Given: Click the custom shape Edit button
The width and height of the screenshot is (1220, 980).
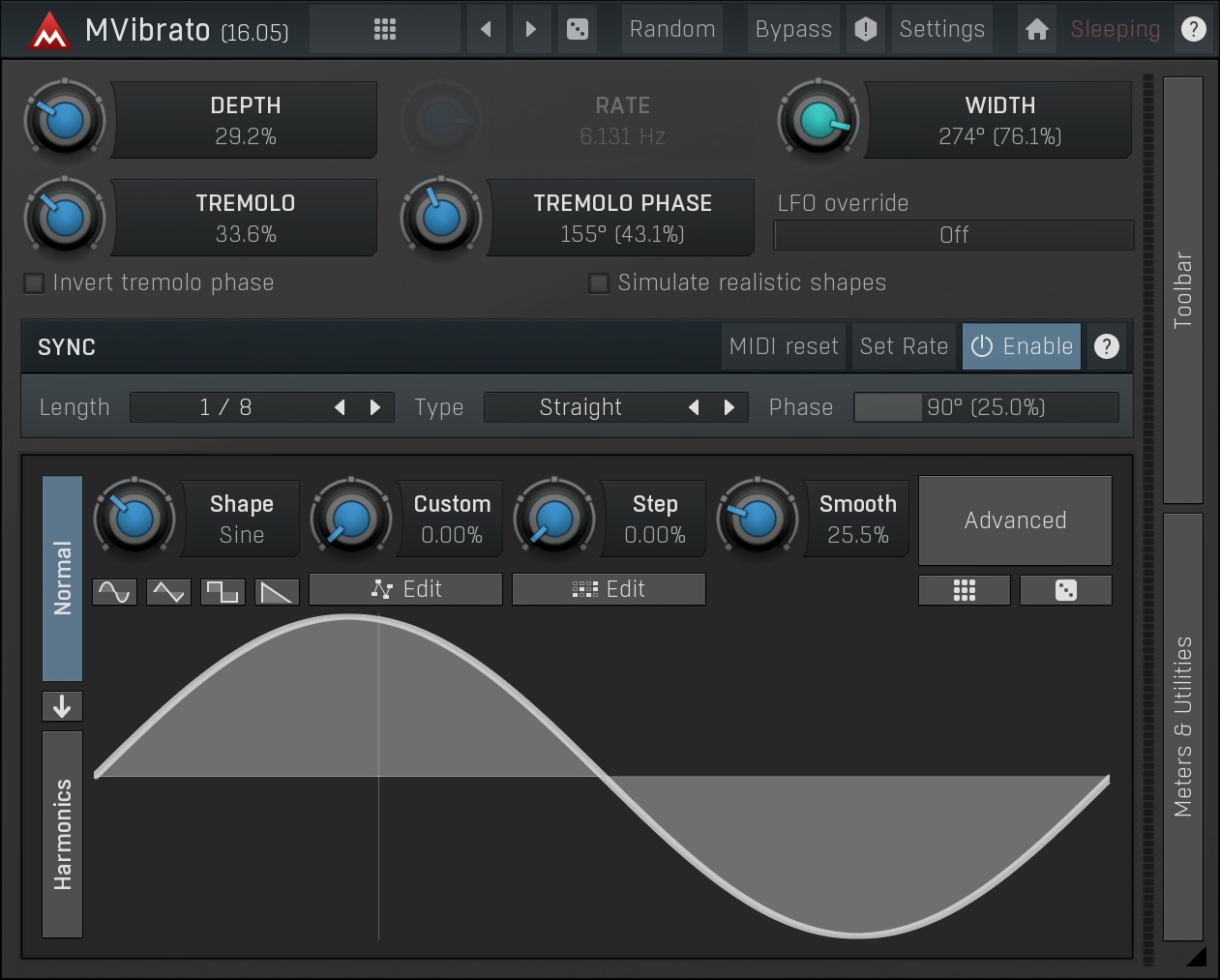Looking at the screenshot, I should tap(405, 589).
